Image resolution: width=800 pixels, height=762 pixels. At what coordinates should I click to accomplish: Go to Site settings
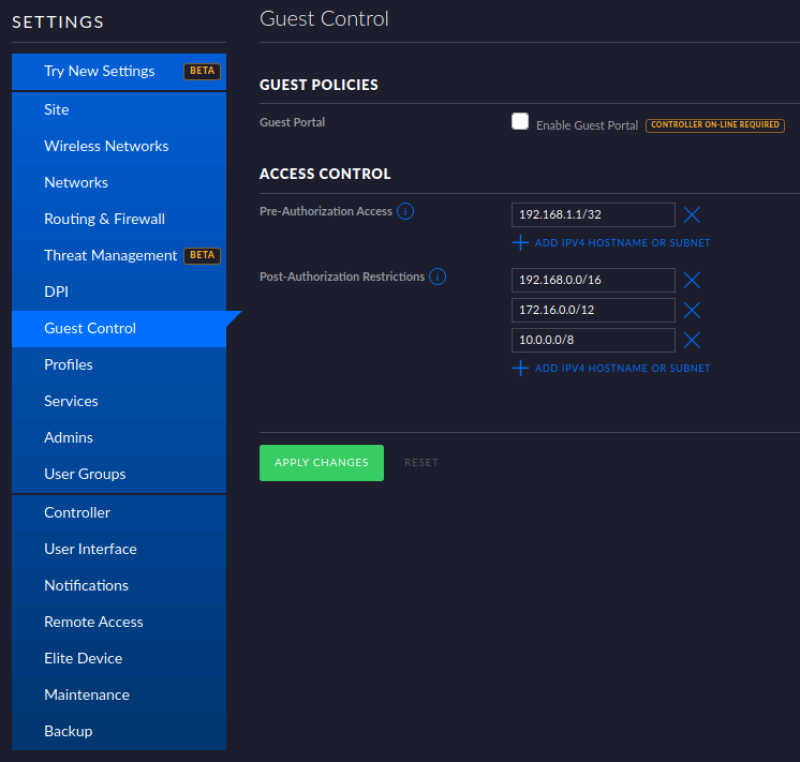coord(119,110)
